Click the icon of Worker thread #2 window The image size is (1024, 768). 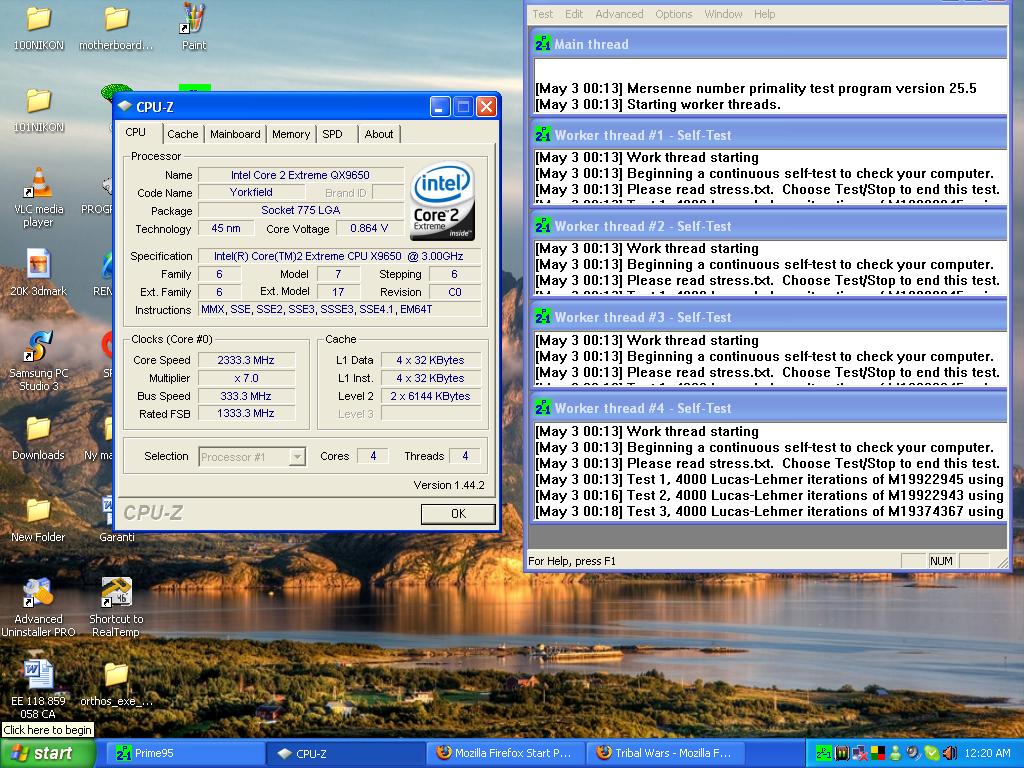[x=543, y=226]
